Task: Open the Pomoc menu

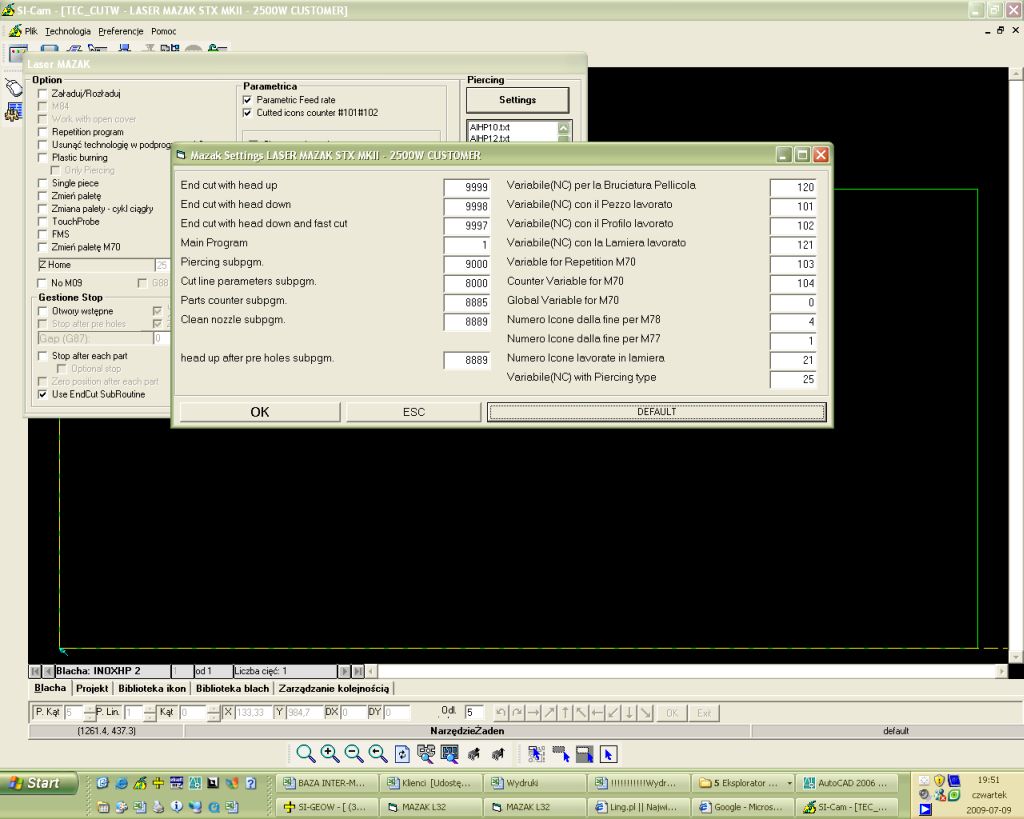Action: click(163, 31)
